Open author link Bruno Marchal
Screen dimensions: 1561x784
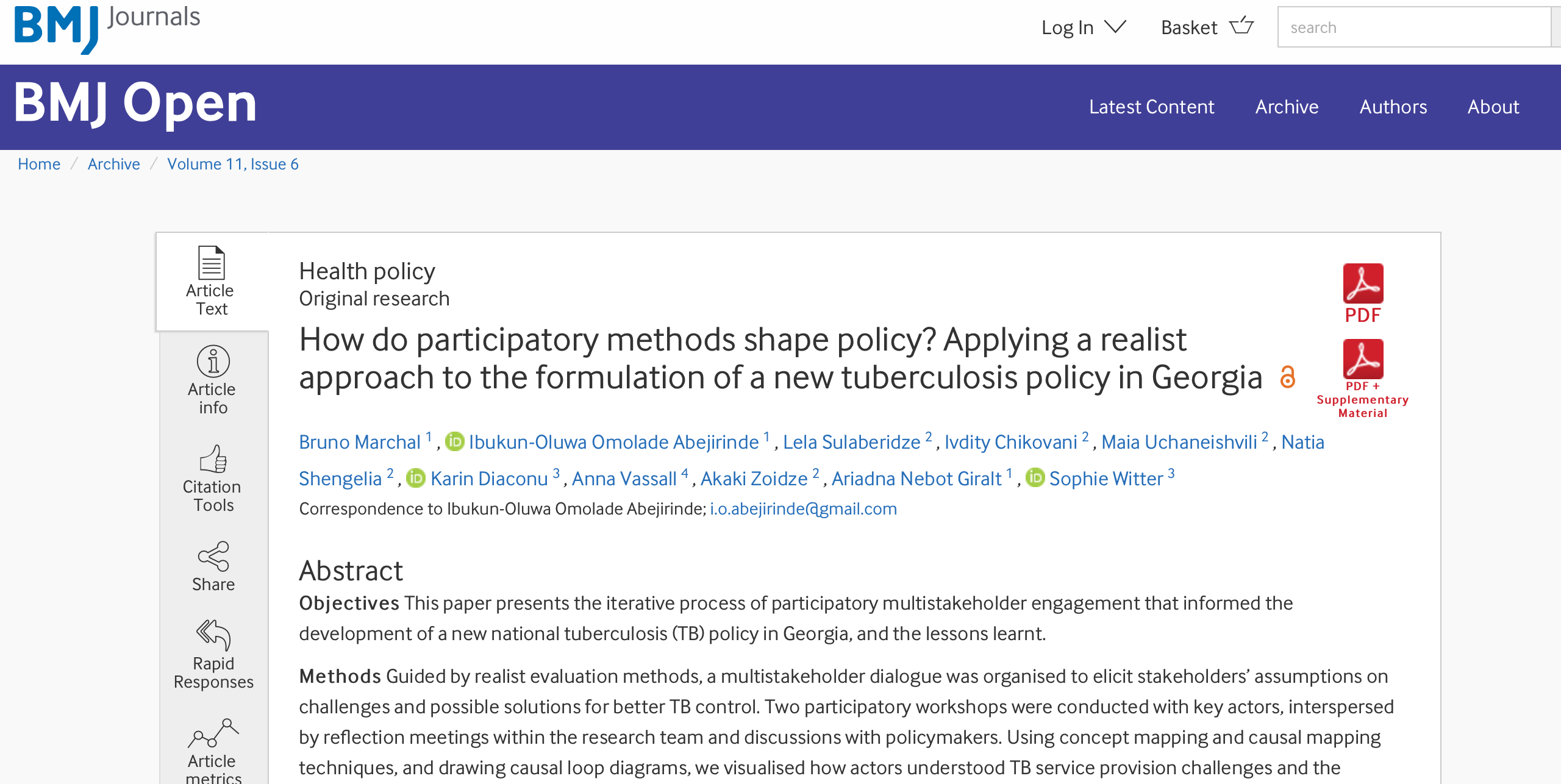[x=360, y=442]
